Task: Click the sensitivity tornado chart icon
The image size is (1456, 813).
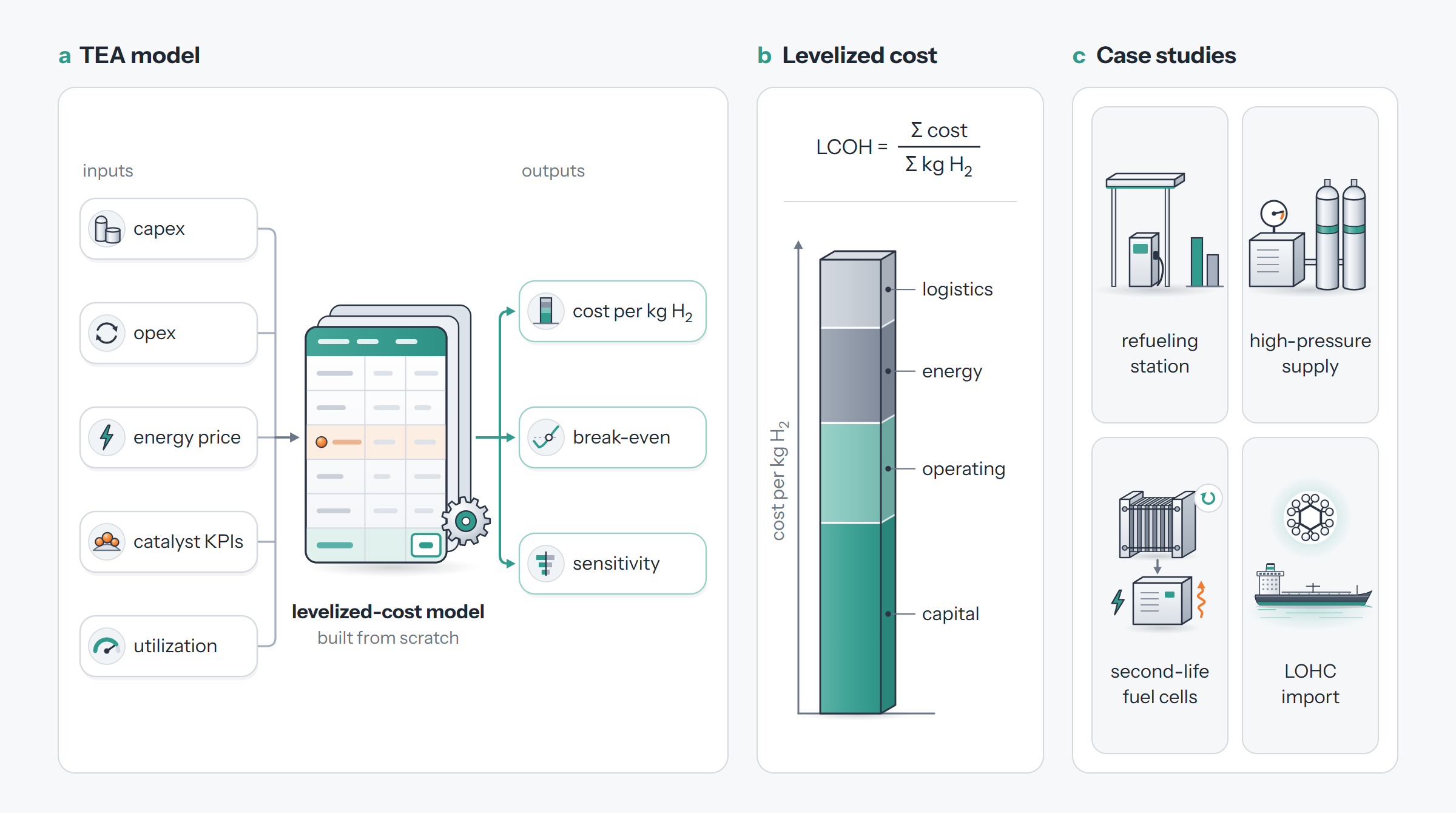Action: tap(546, 564)
